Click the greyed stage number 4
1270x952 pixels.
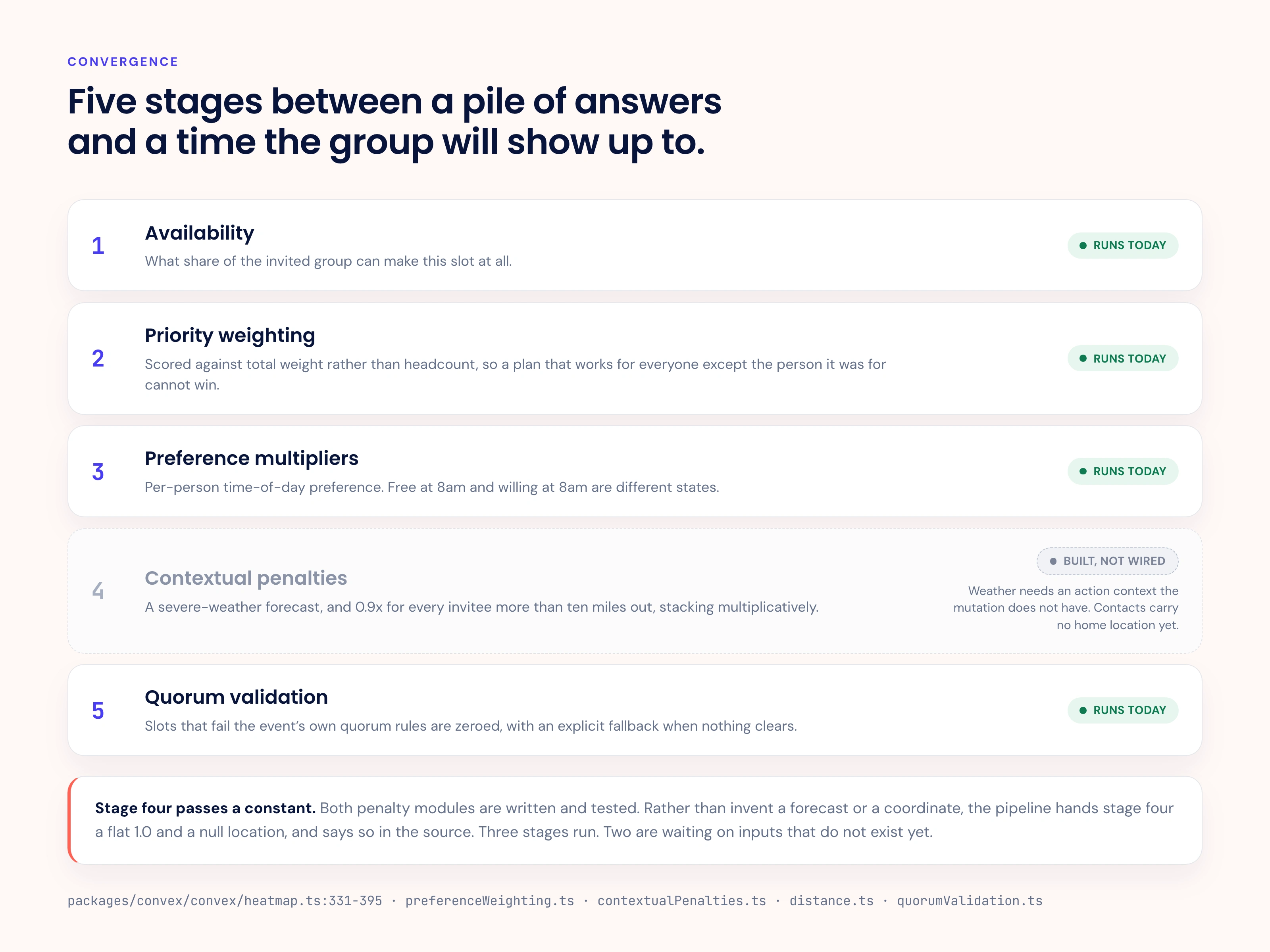coord(98,591)
